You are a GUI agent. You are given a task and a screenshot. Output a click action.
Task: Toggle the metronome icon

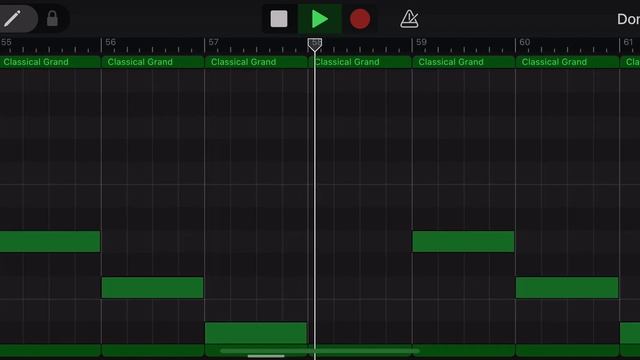tap(409, 19)
